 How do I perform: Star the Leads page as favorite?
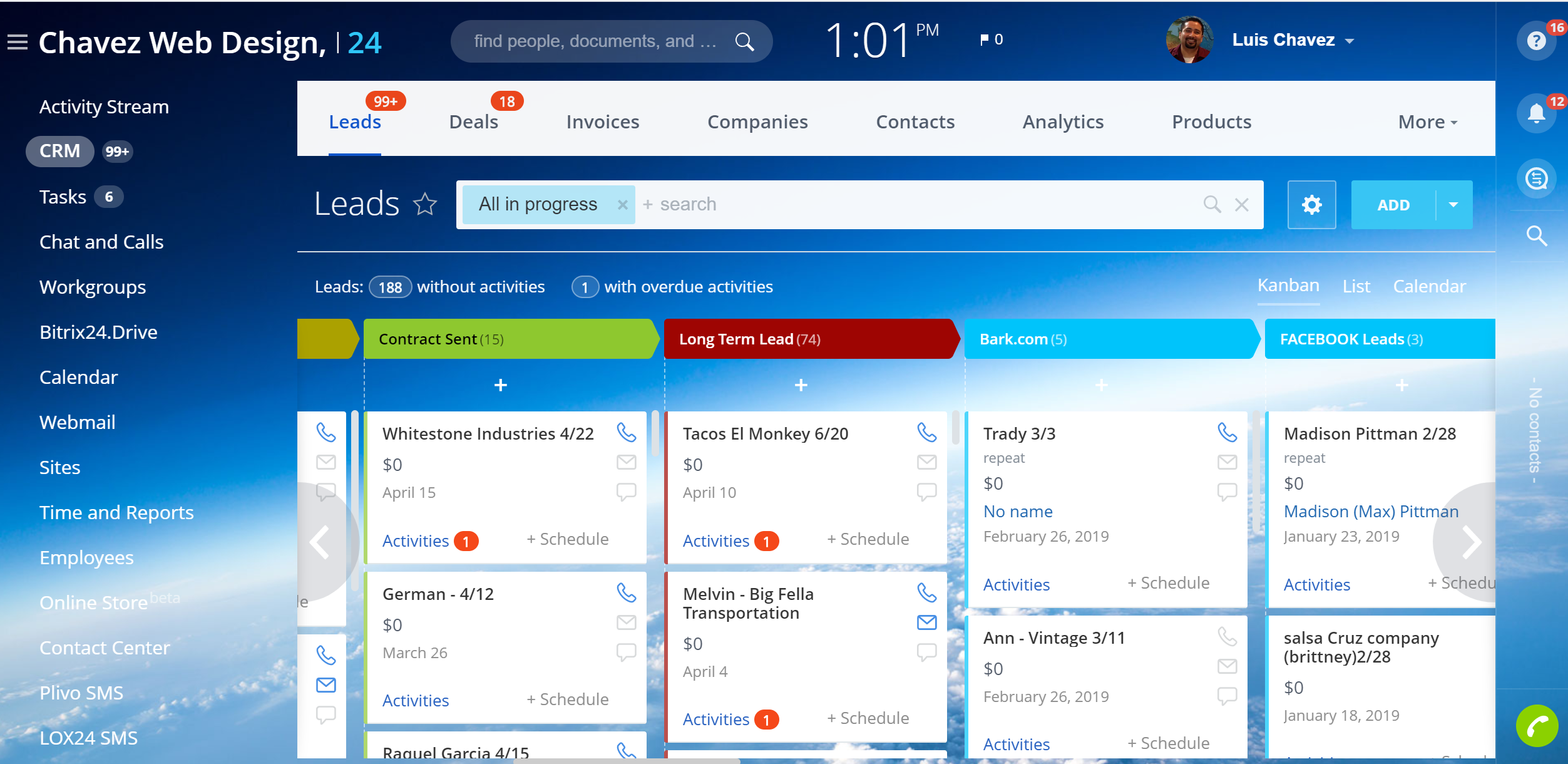pyautogui.click(x=425, y=204)
